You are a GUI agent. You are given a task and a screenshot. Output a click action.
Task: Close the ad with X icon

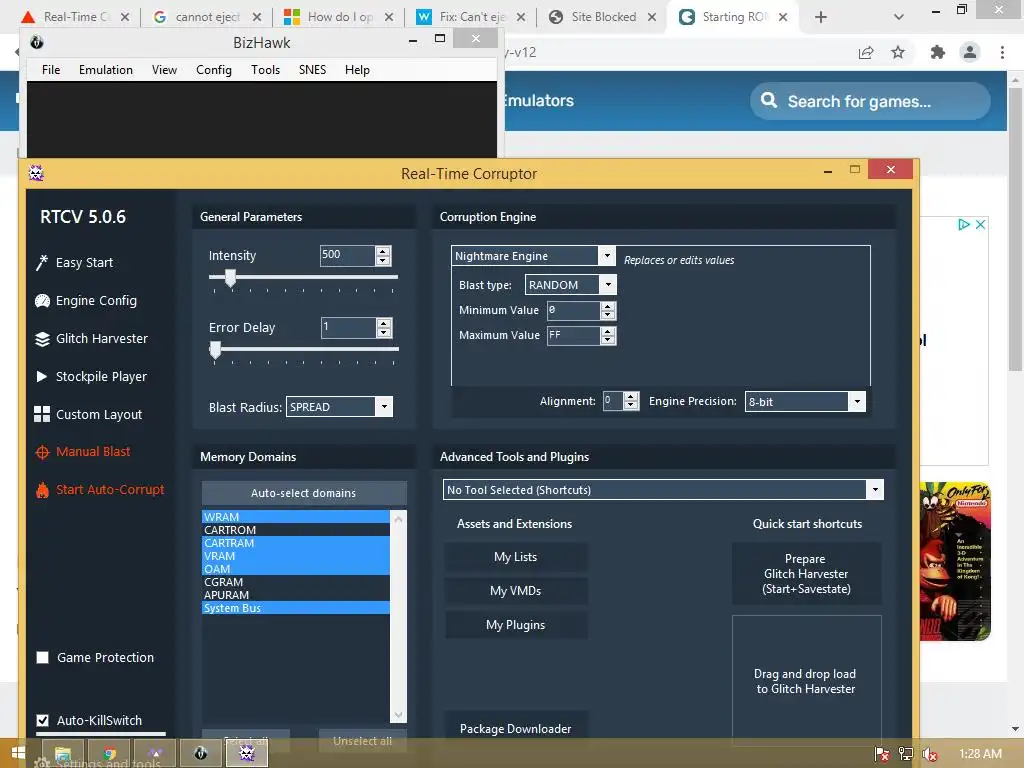pos(980,224)
